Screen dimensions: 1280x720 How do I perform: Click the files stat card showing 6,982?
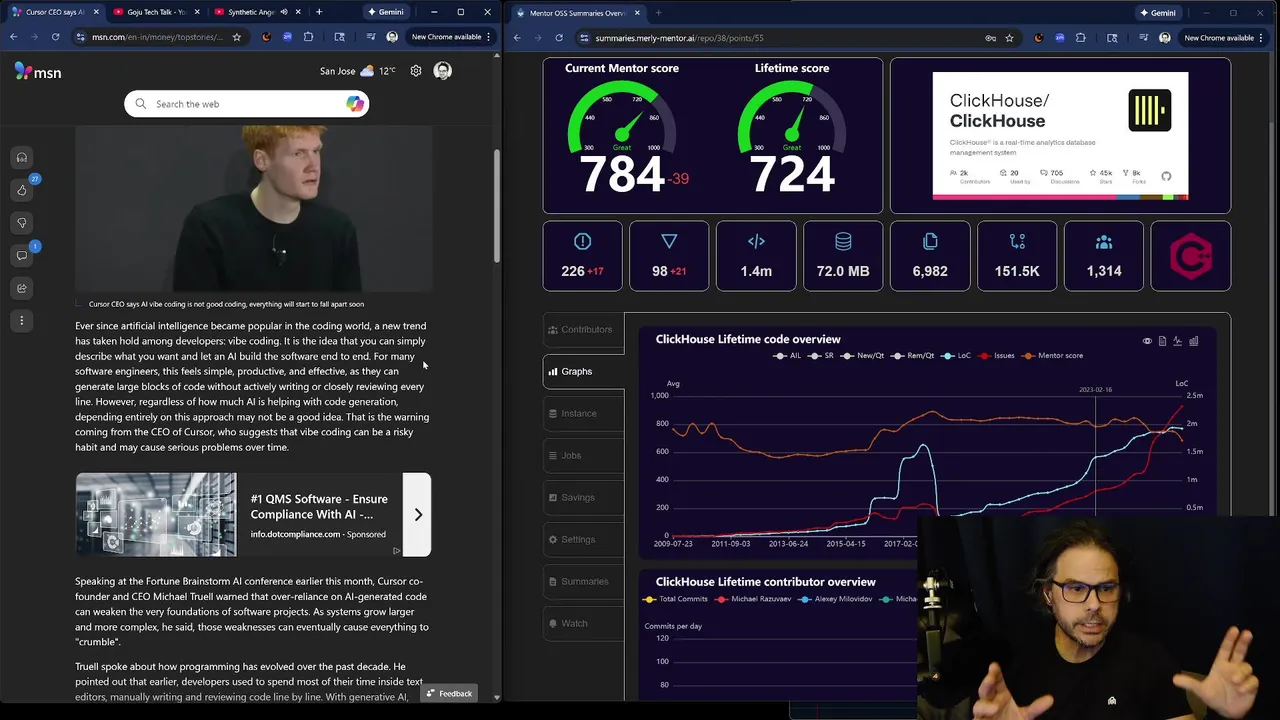click(930, 256)
